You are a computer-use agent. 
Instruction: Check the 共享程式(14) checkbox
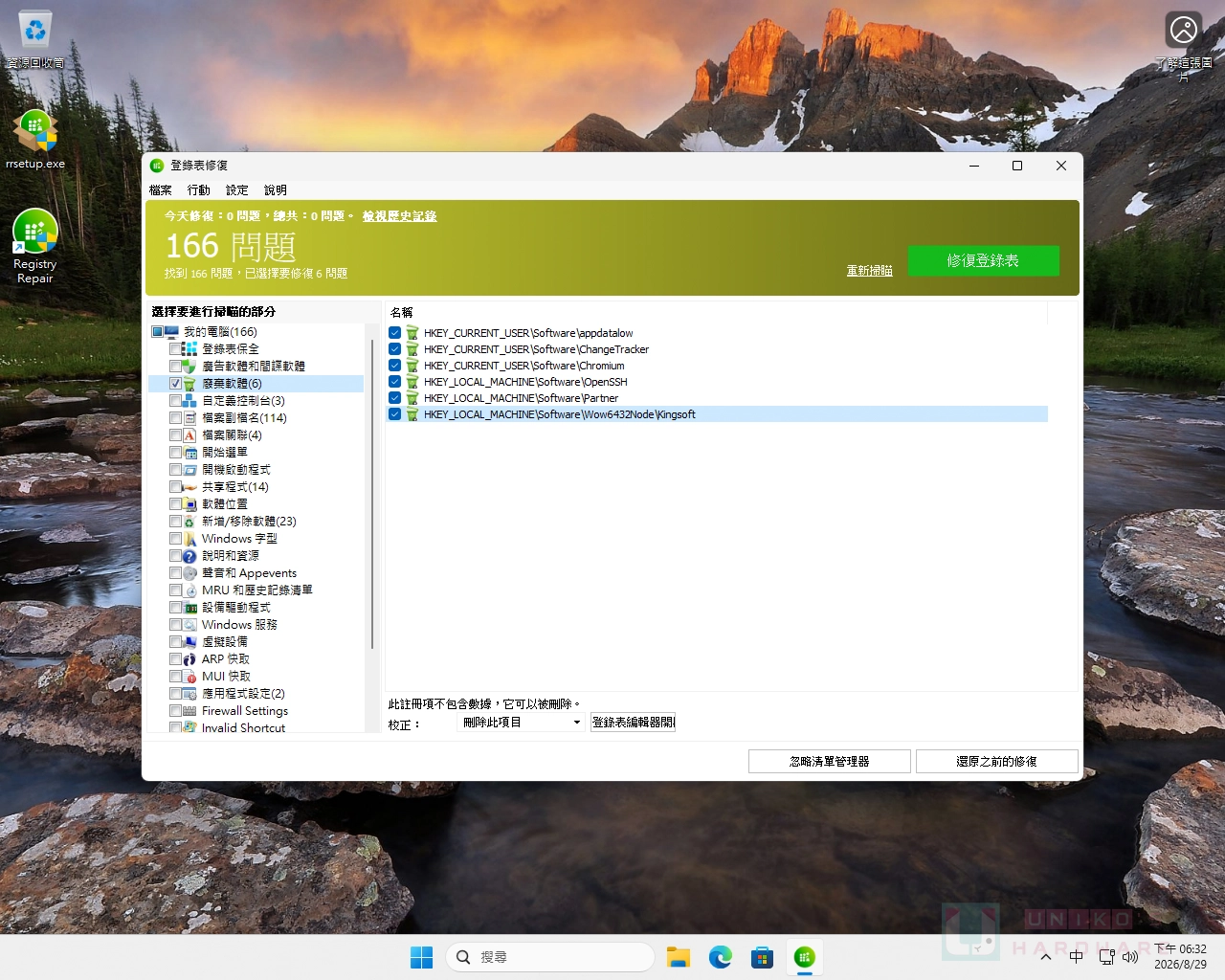click(x=175, y=486)
